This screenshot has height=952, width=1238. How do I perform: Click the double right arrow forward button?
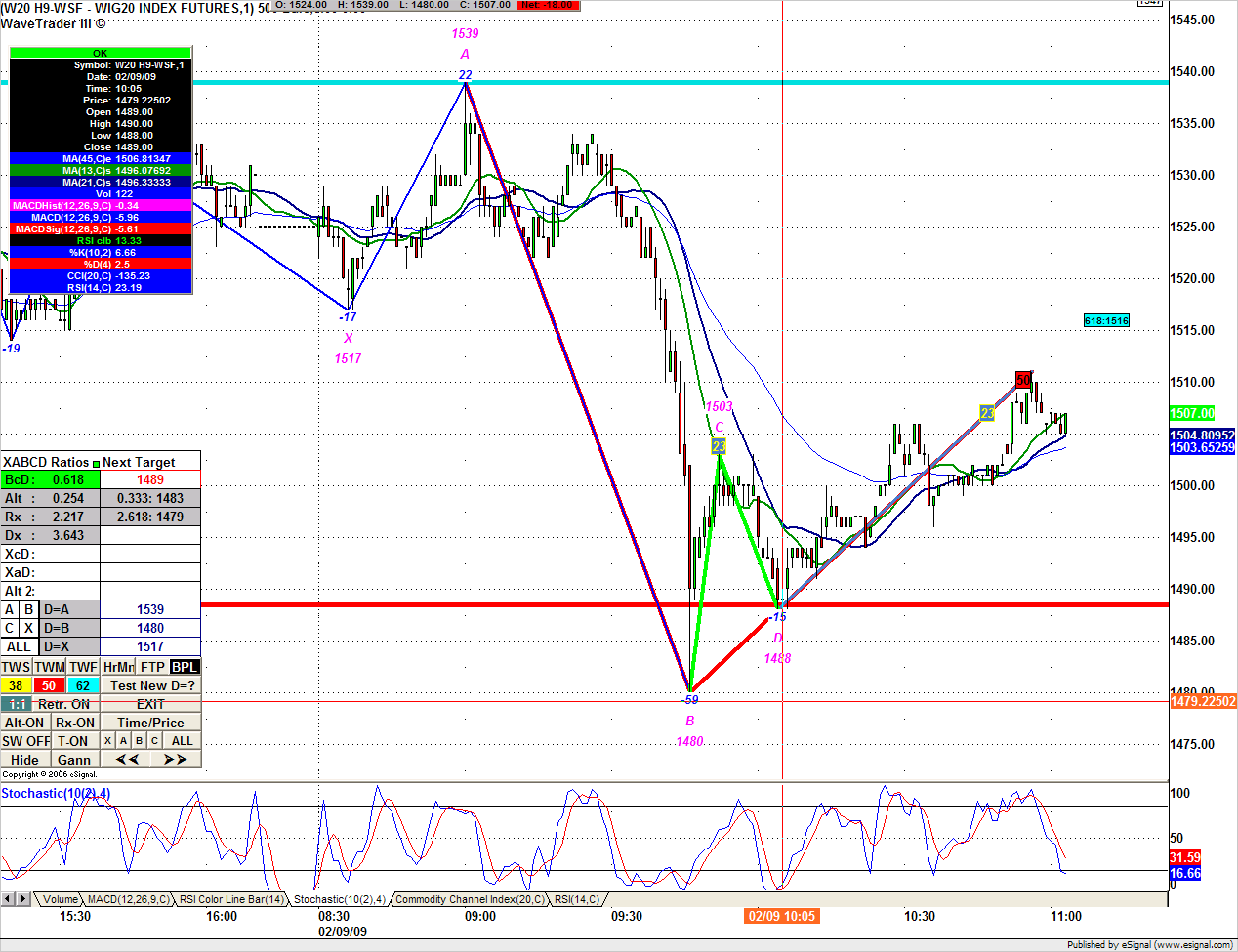[175, 760]
